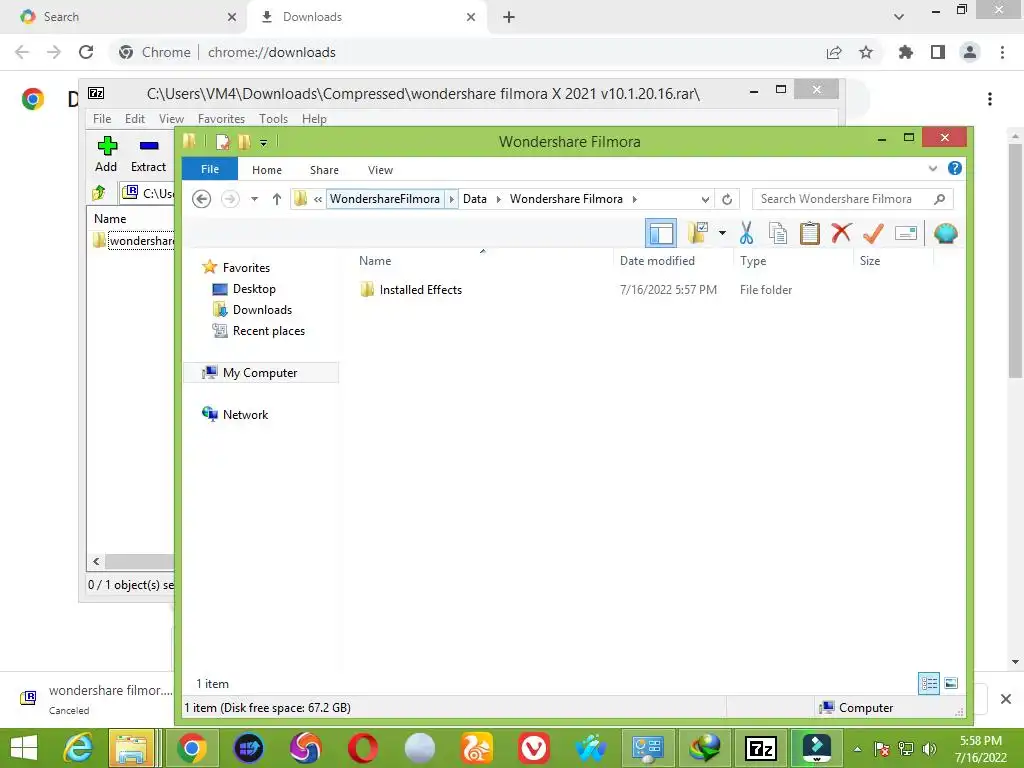Open Vivaldi browser from taskbar
This screenshot has width=1024, height=768.
534,748
